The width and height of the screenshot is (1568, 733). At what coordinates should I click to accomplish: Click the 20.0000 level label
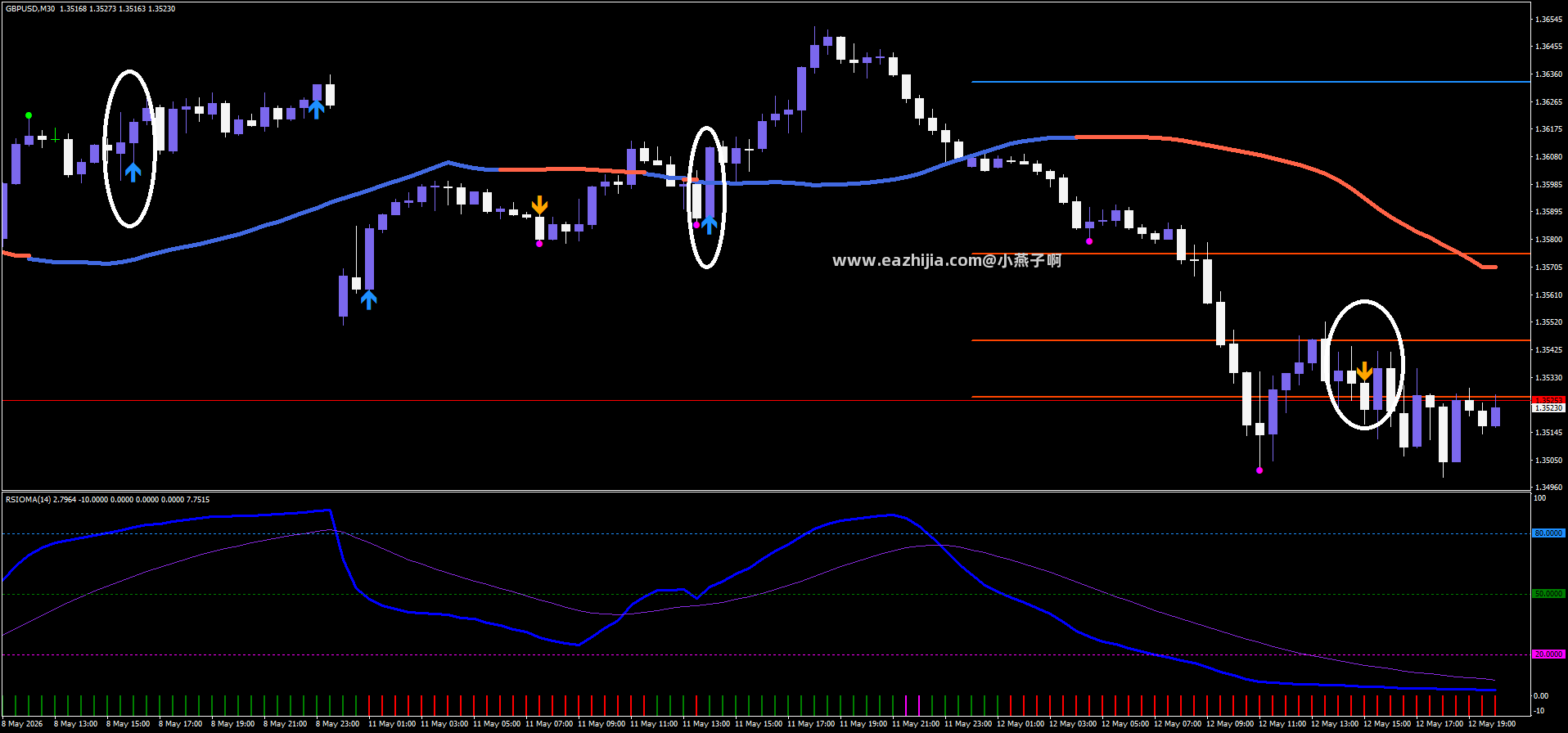(x=1548, y=654)
